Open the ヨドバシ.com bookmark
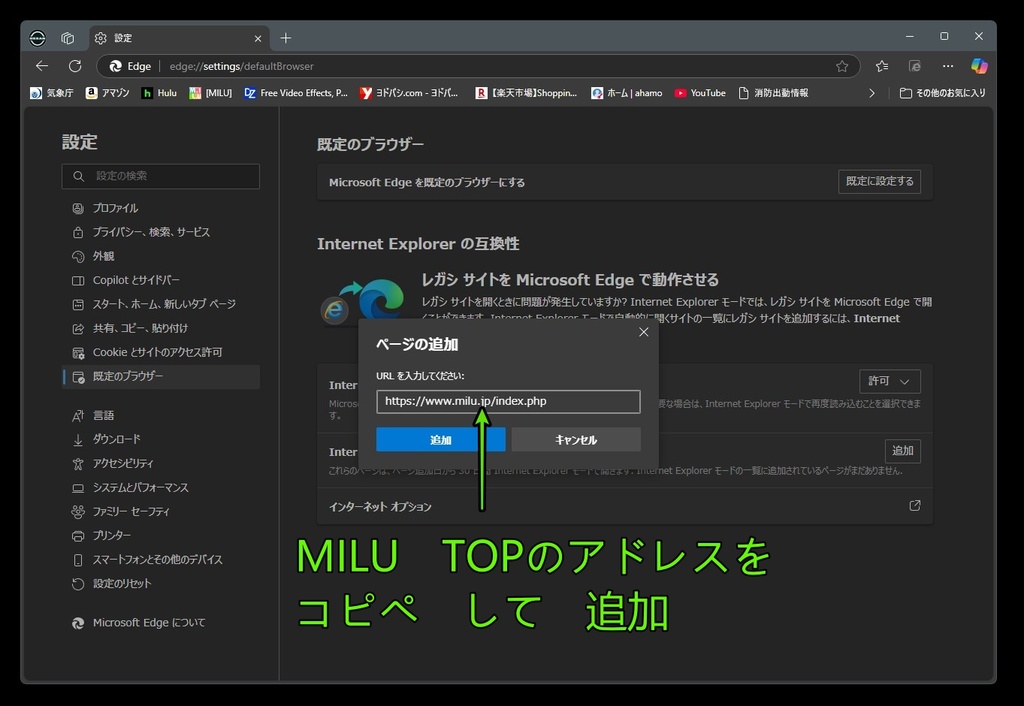Image resolution: width=1024 pixels, height=706 pixels. tap(409, 93)
